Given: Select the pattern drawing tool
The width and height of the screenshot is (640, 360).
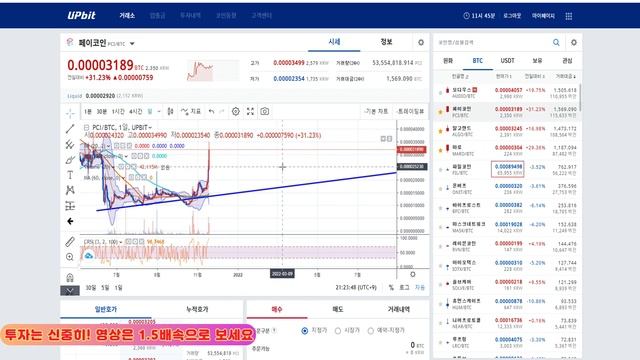Looking at the screenshot, I should (70, 190).
